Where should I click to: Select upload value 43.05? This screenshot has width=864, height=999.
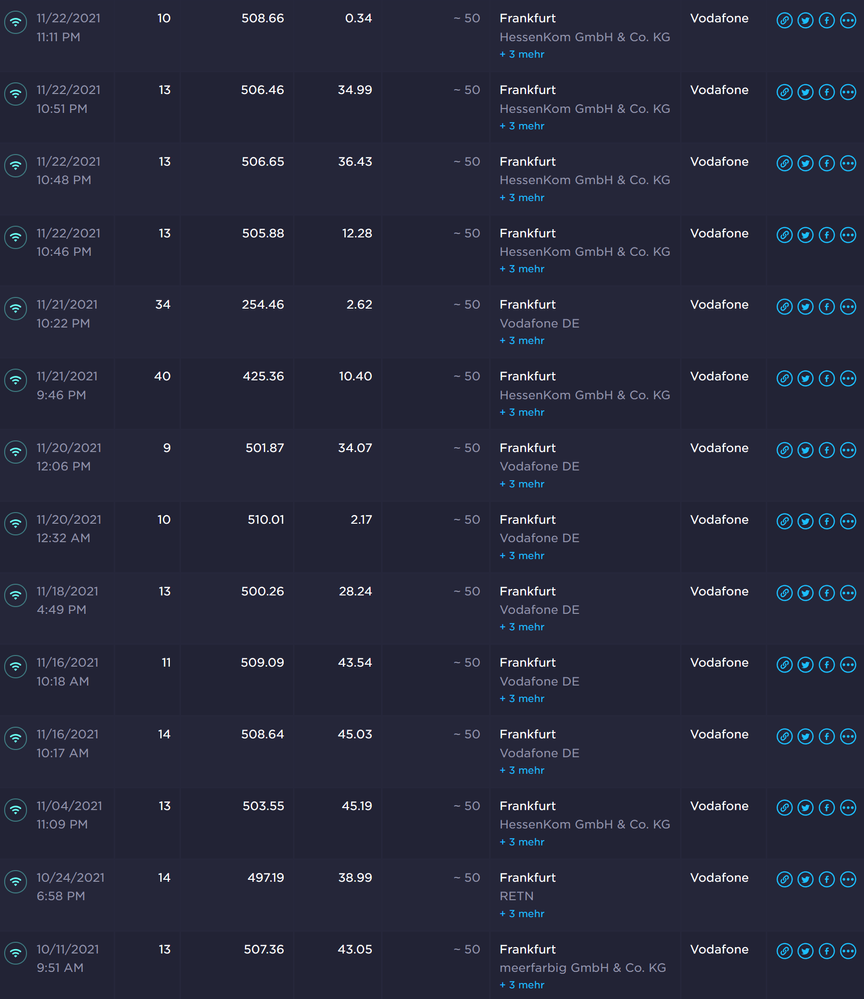click(355, 949)
